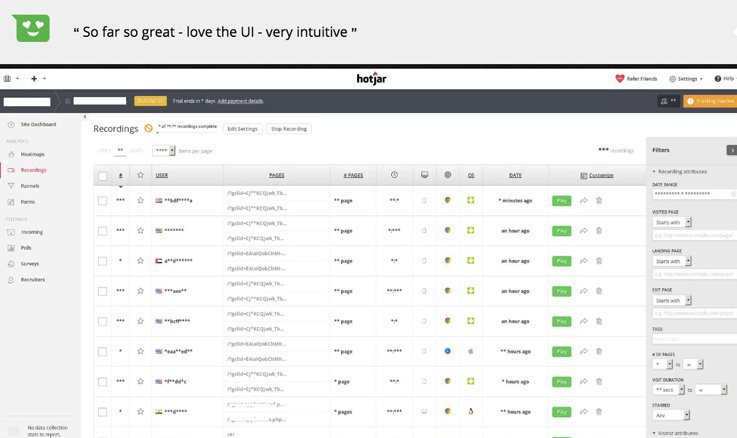Click the hotjar logo
Image resolution: width=737 pixels, height=438 pixels.
(371, 78)
